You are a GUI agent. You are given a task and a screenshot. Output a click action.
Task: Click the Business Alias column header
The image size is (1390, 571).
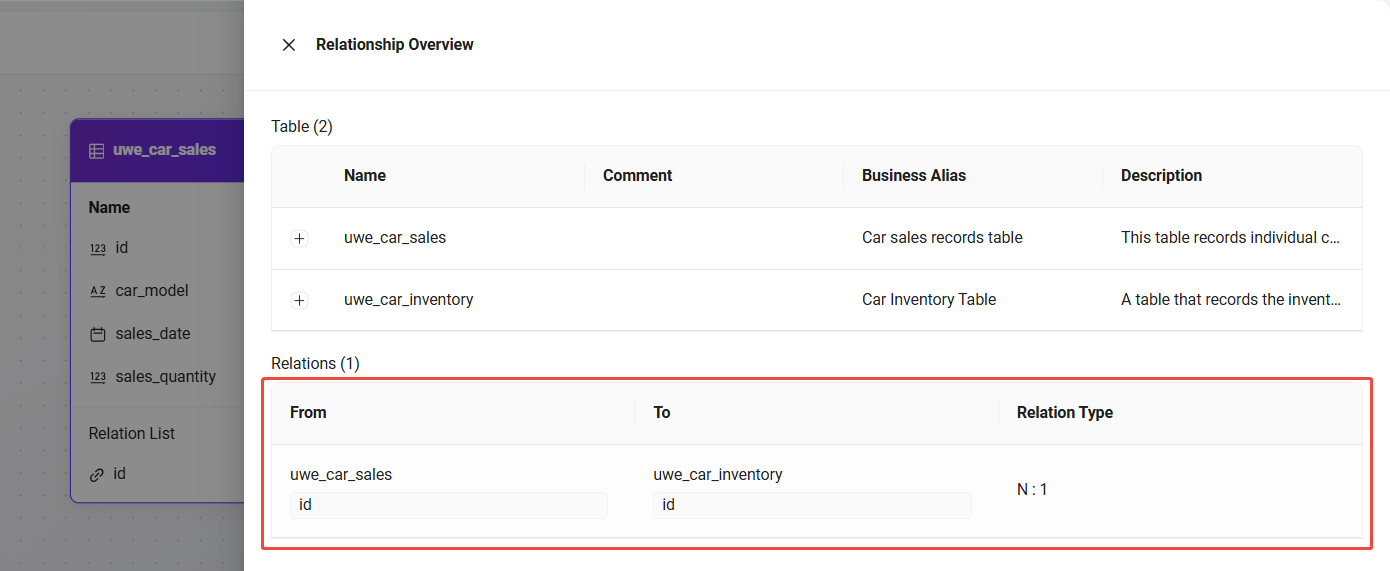(913, 176)
